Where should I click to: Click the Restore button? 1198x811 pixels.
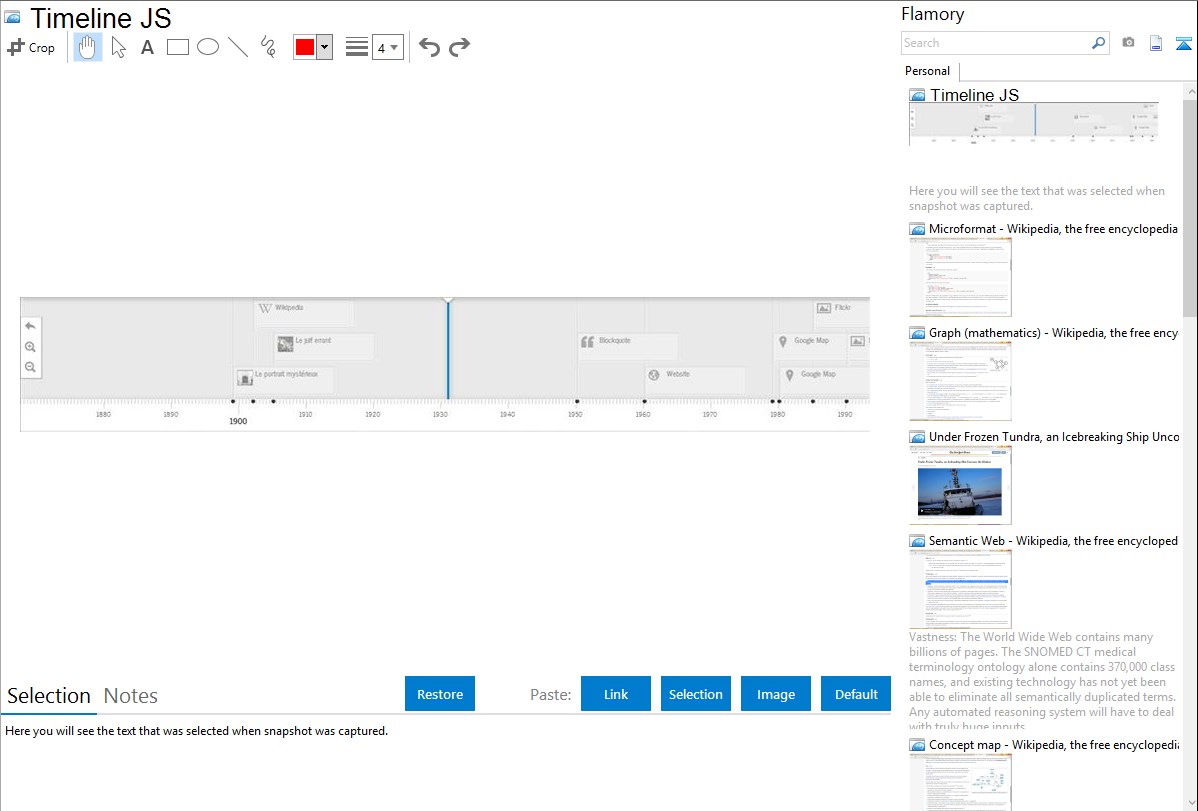pyautogui.click(x=440, y=693)
